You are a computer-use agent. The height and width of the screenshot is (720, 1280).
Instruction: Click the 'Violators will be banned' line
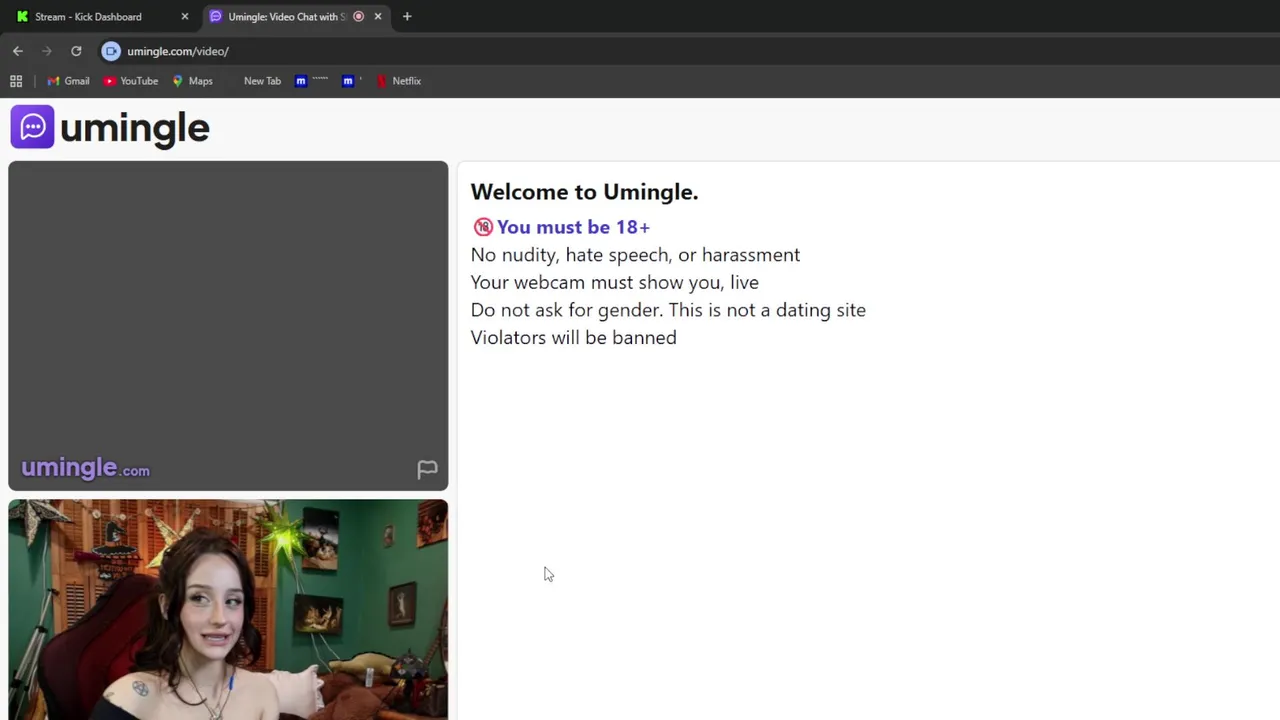click(x=574, y=338)
